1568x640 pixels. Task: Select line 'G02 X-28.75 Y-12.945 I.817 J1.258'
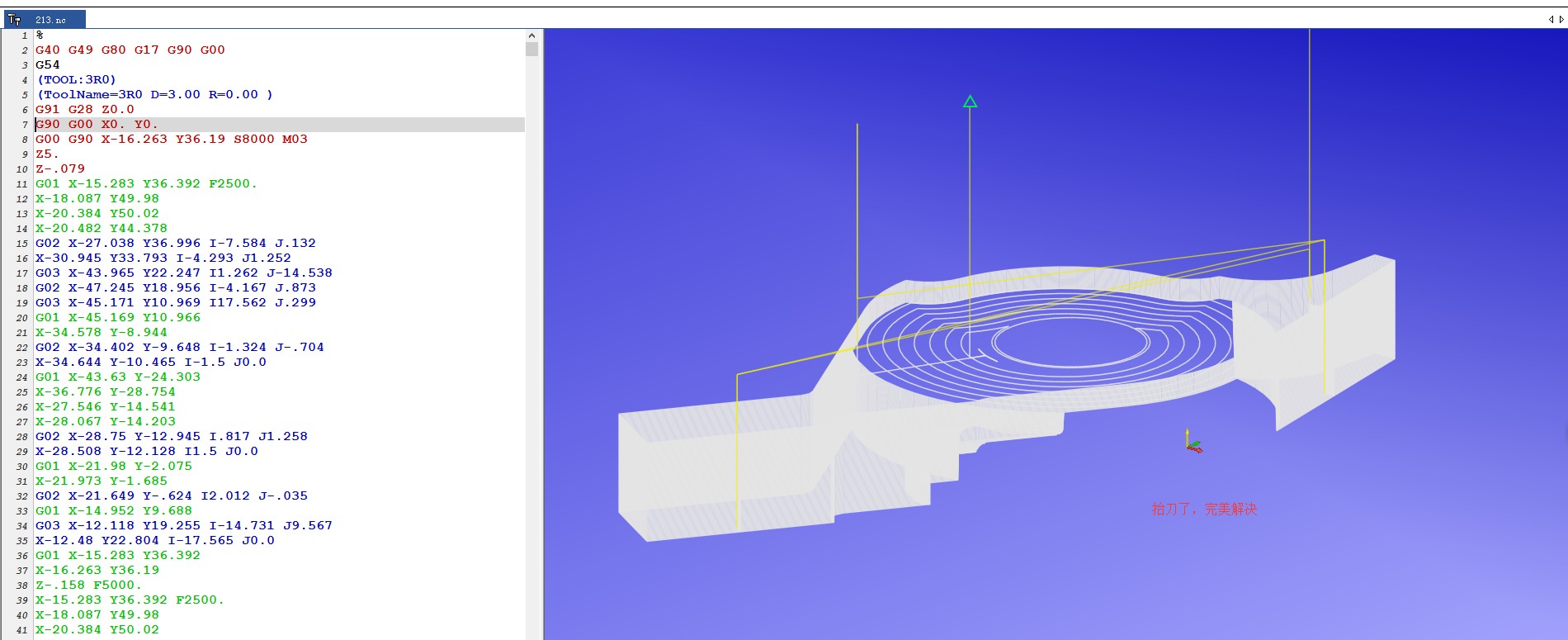coord(172,436)
